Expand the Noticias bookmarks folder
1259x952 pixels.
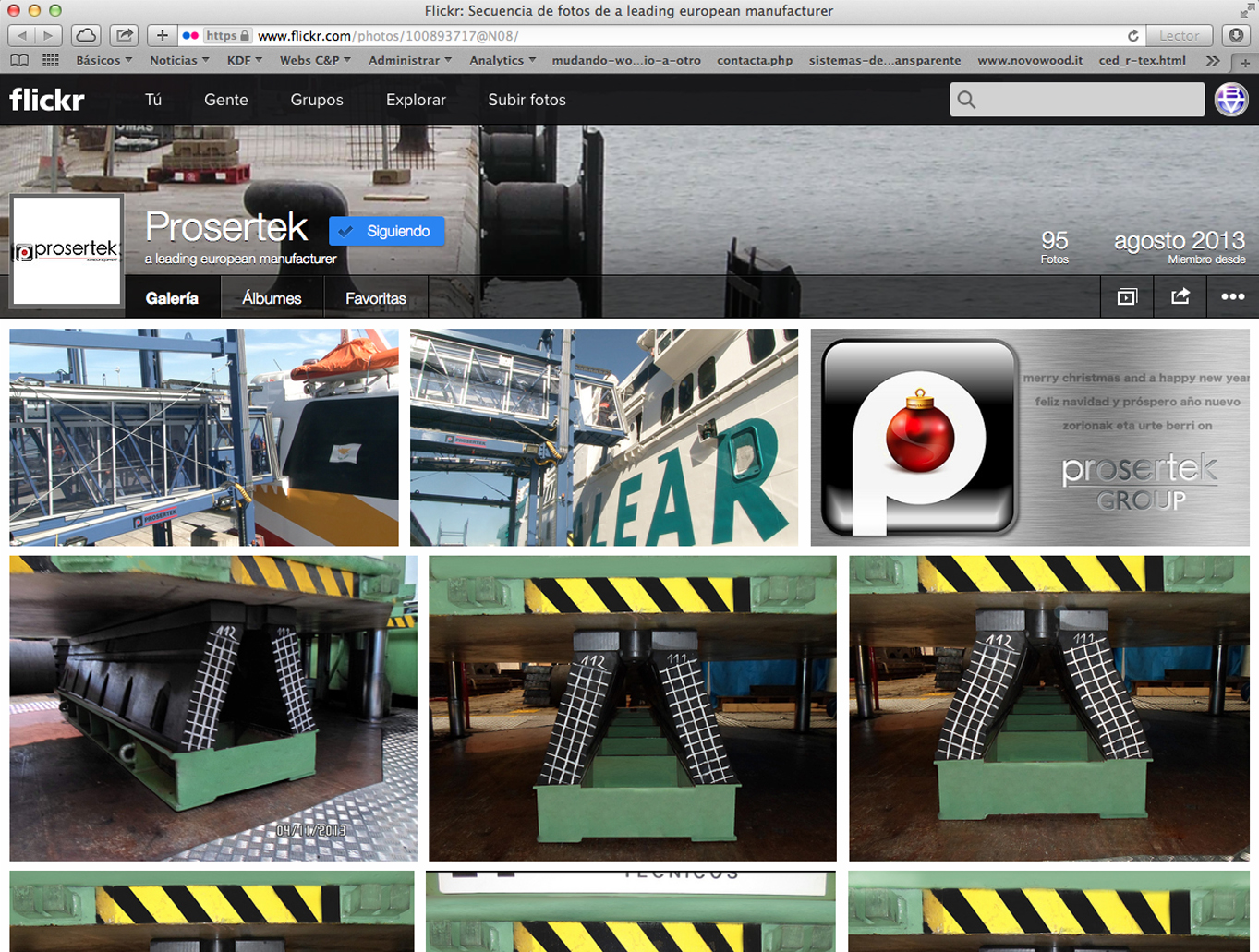(x=179, y=60)
